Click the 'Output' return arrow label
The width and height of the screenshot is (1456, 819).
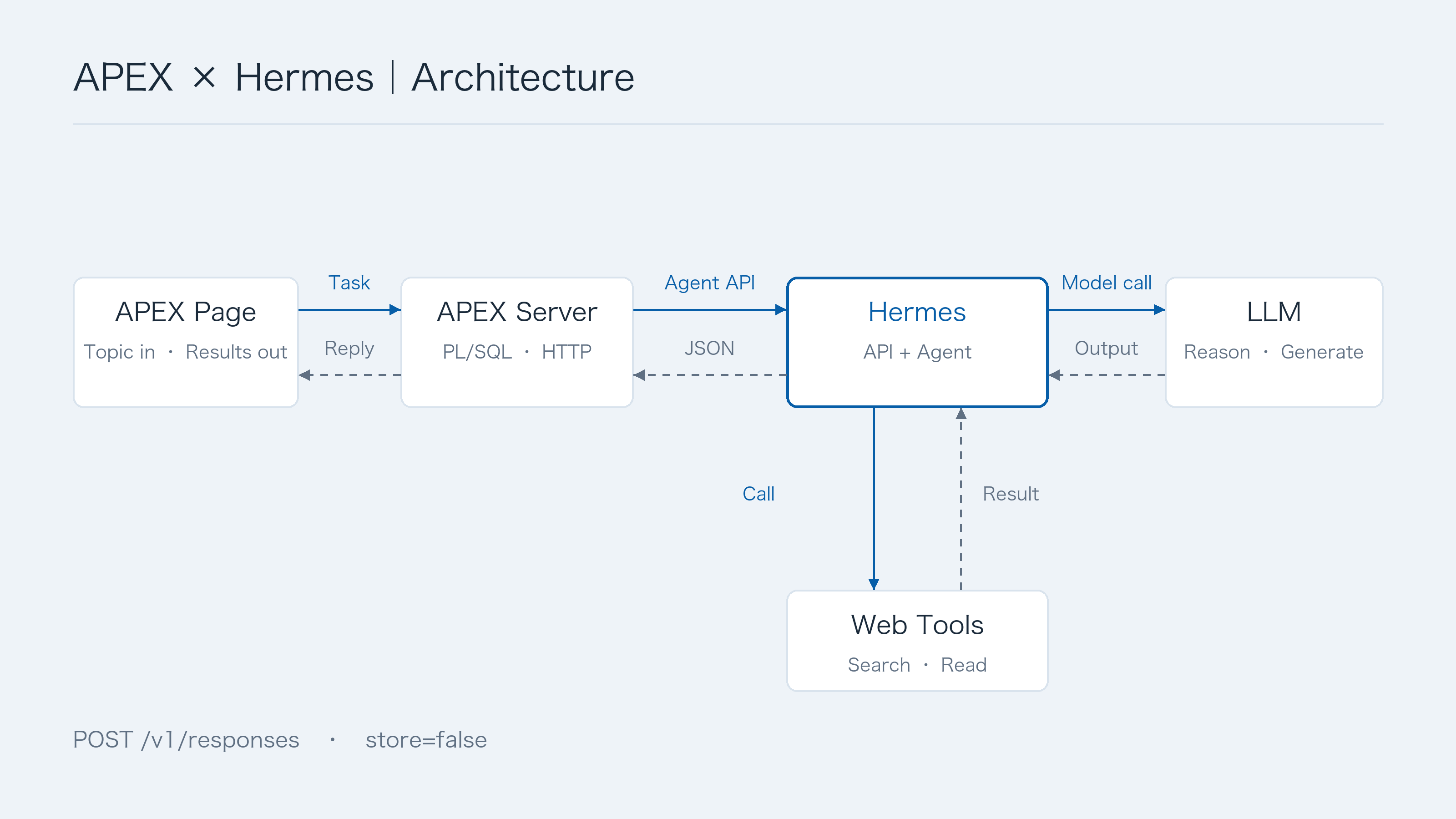1106,348
